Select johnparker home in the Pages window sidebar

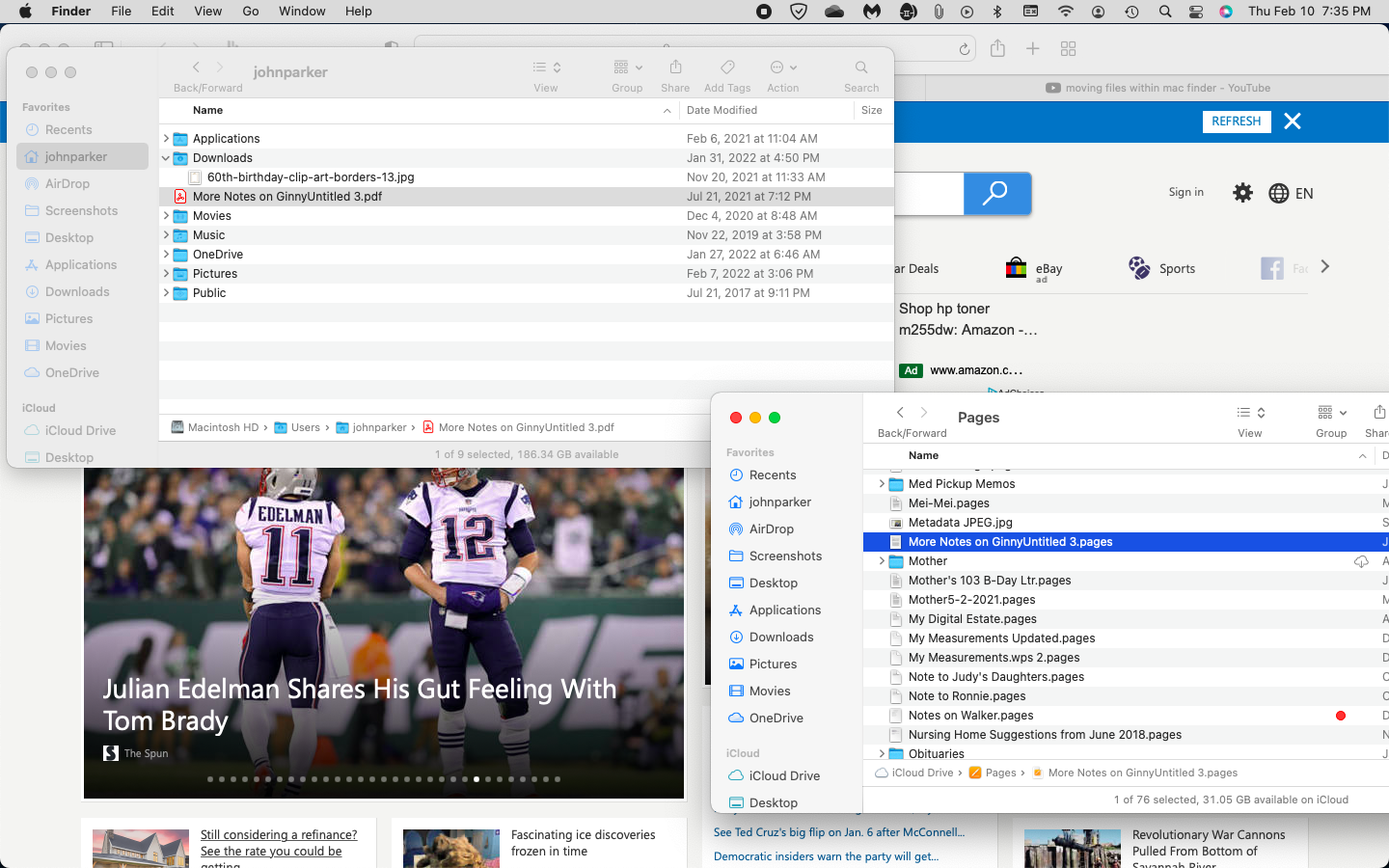tap(779, 502)
